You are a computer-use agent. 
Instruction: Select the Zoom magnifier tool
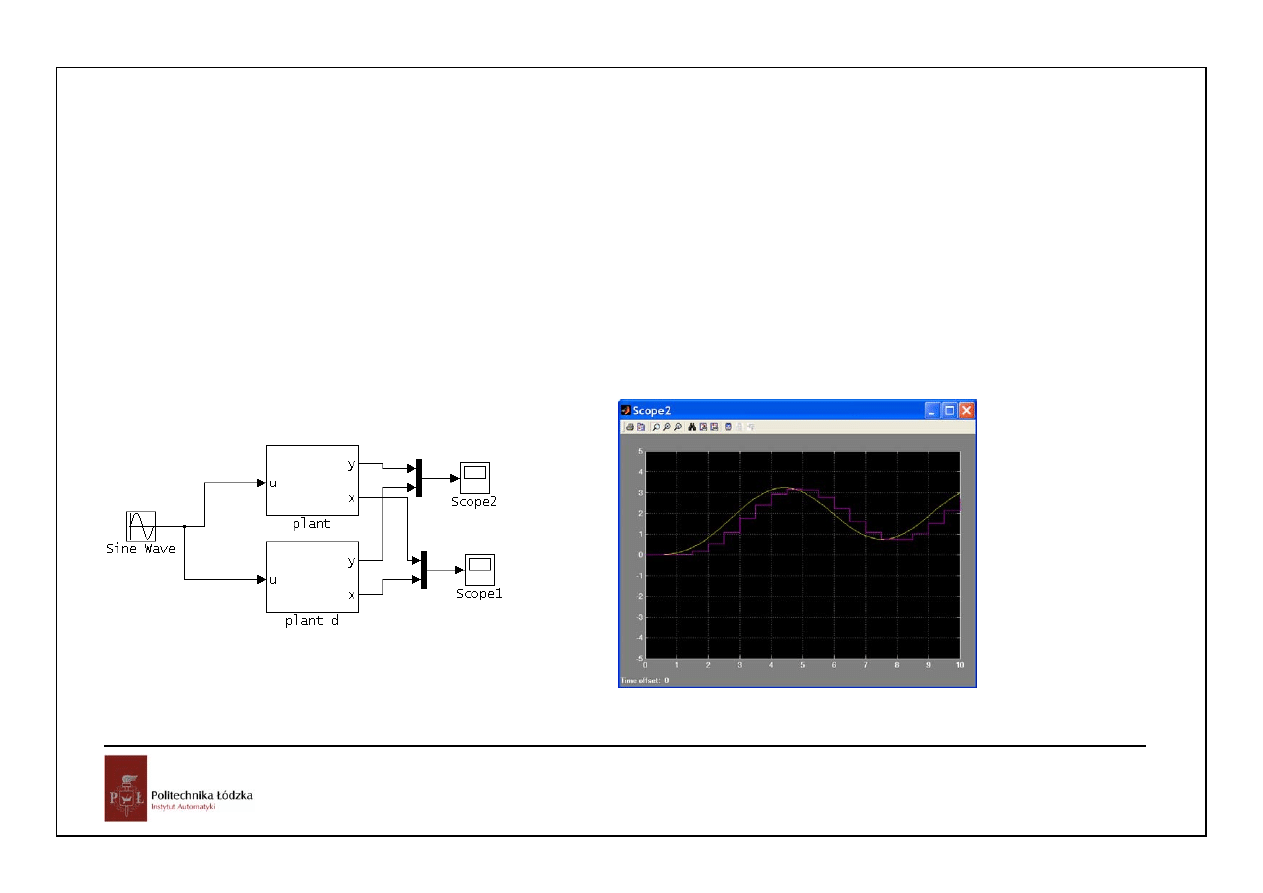point(656,427)
